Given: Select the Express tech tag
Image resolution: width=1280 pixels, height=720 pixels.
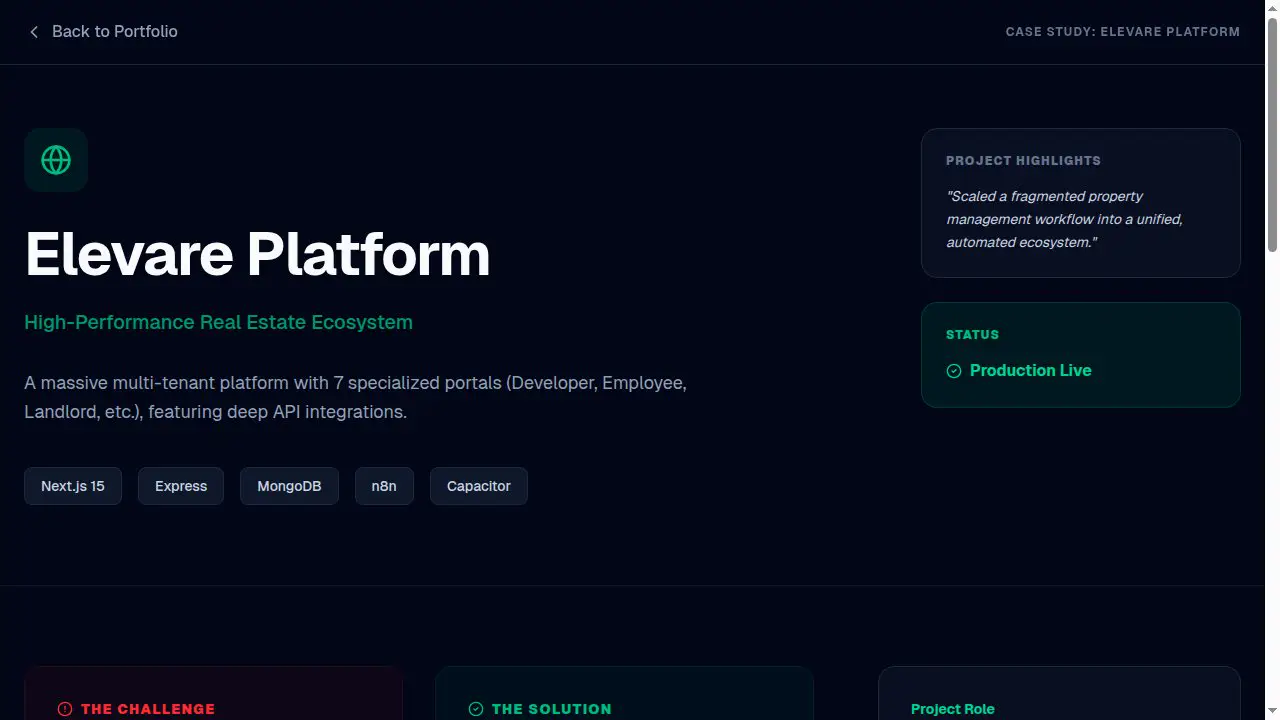Looking at the screenshot, I should pos(181,486).
